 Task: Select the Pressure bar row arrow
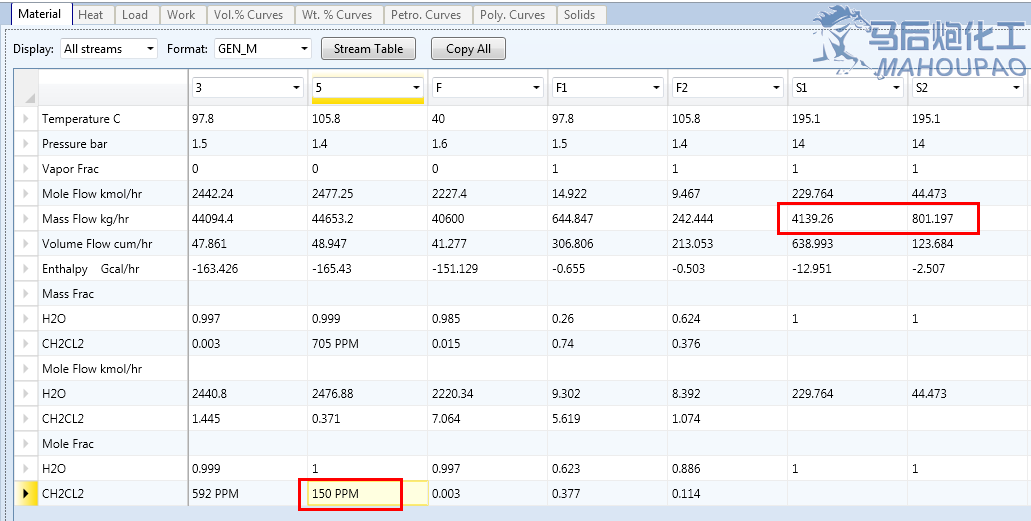click(x=26, y=144)
